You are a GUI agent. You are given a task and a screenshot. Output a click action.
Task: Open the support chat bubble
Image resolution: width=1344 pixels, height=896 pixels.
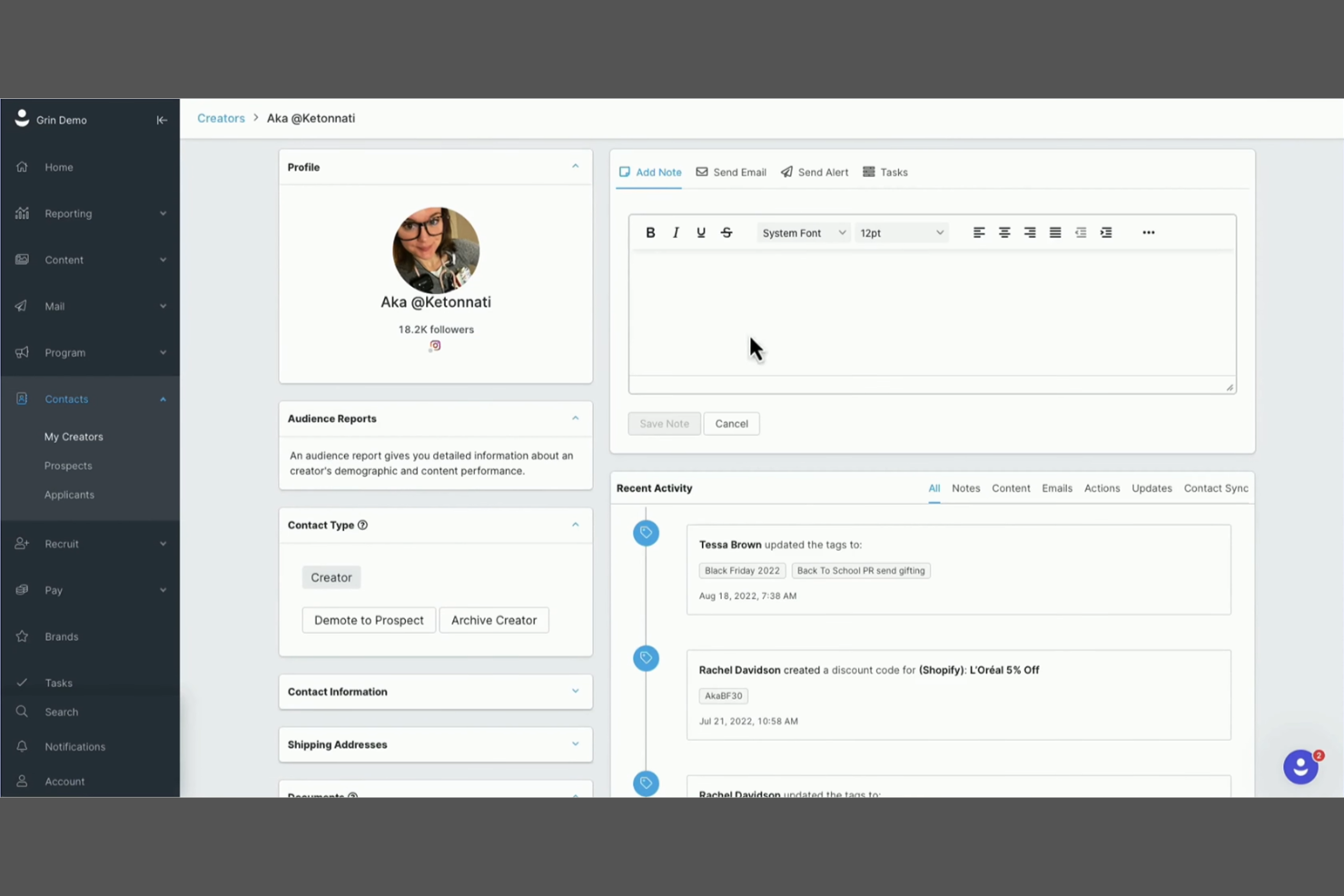click(x=1300, y=766)
